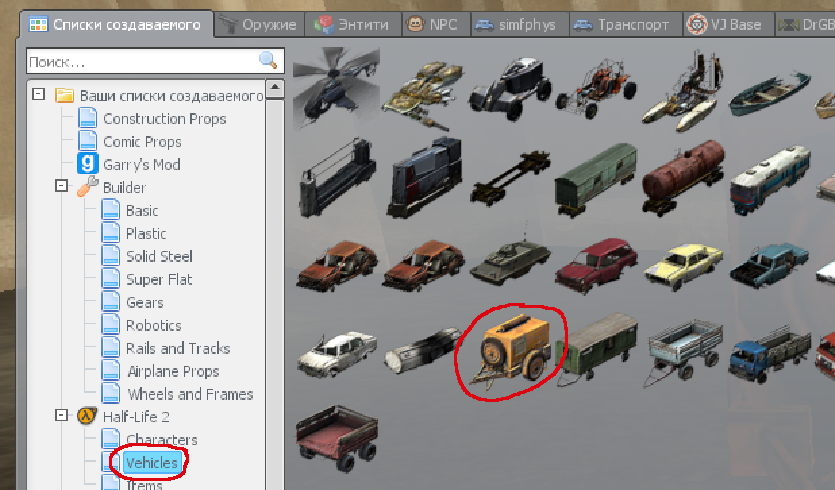Collapse the Ваши списки создаваемого tree node
Image resolution: width=835 pixels, height=490 pixels.
38,95
